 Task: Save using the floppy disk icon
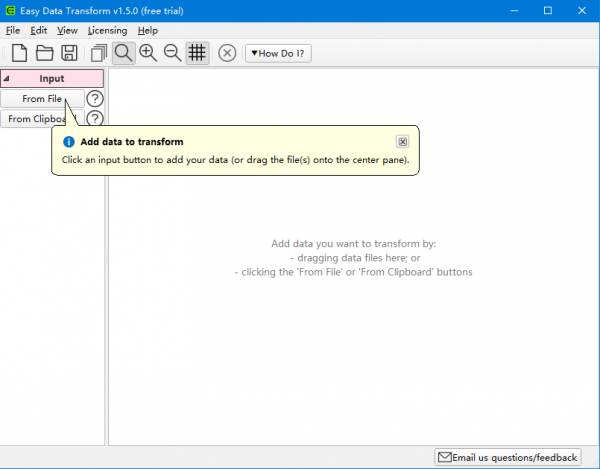click(x=69, y=53)
